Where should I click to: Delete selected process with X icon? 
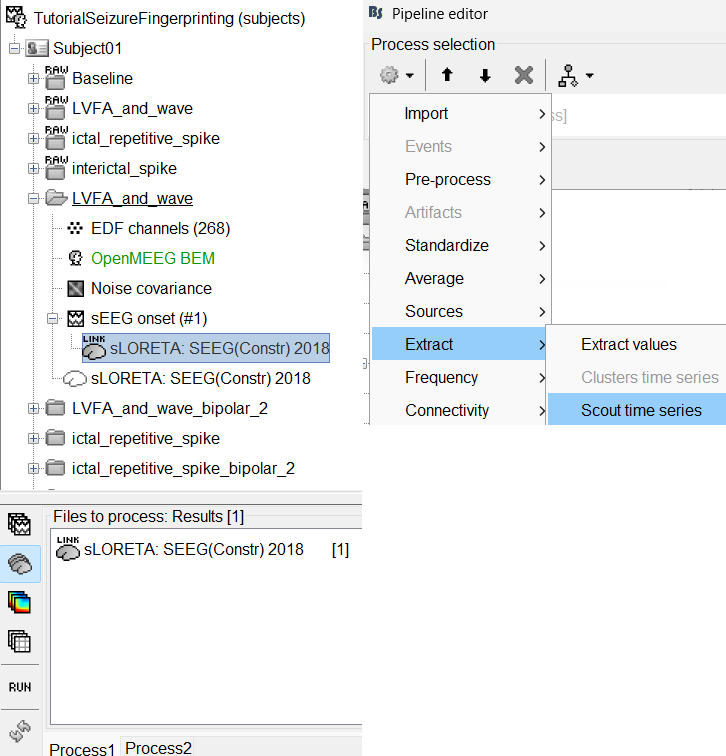[x=523, y=75]
